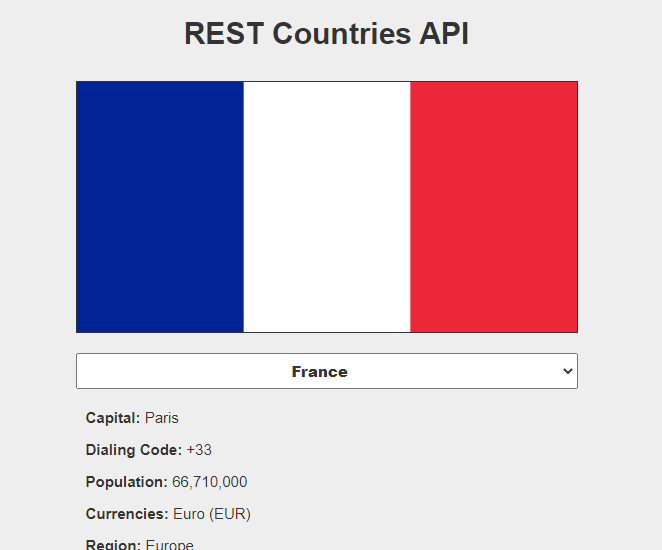662x550 pixels.
Task: Click the Paris capital value
Action: (162, 418)
